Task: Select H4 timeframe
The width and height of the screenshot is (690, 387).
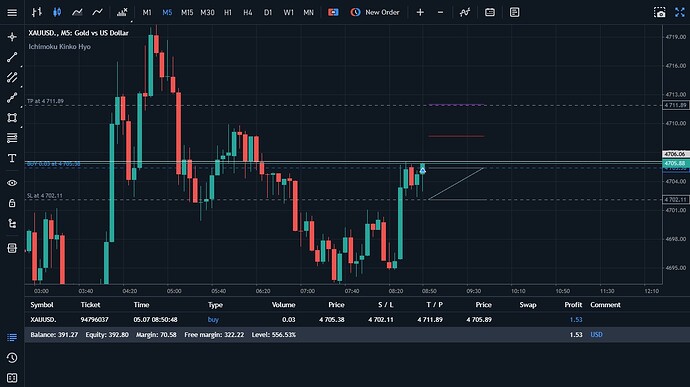Action: [248, 13]
